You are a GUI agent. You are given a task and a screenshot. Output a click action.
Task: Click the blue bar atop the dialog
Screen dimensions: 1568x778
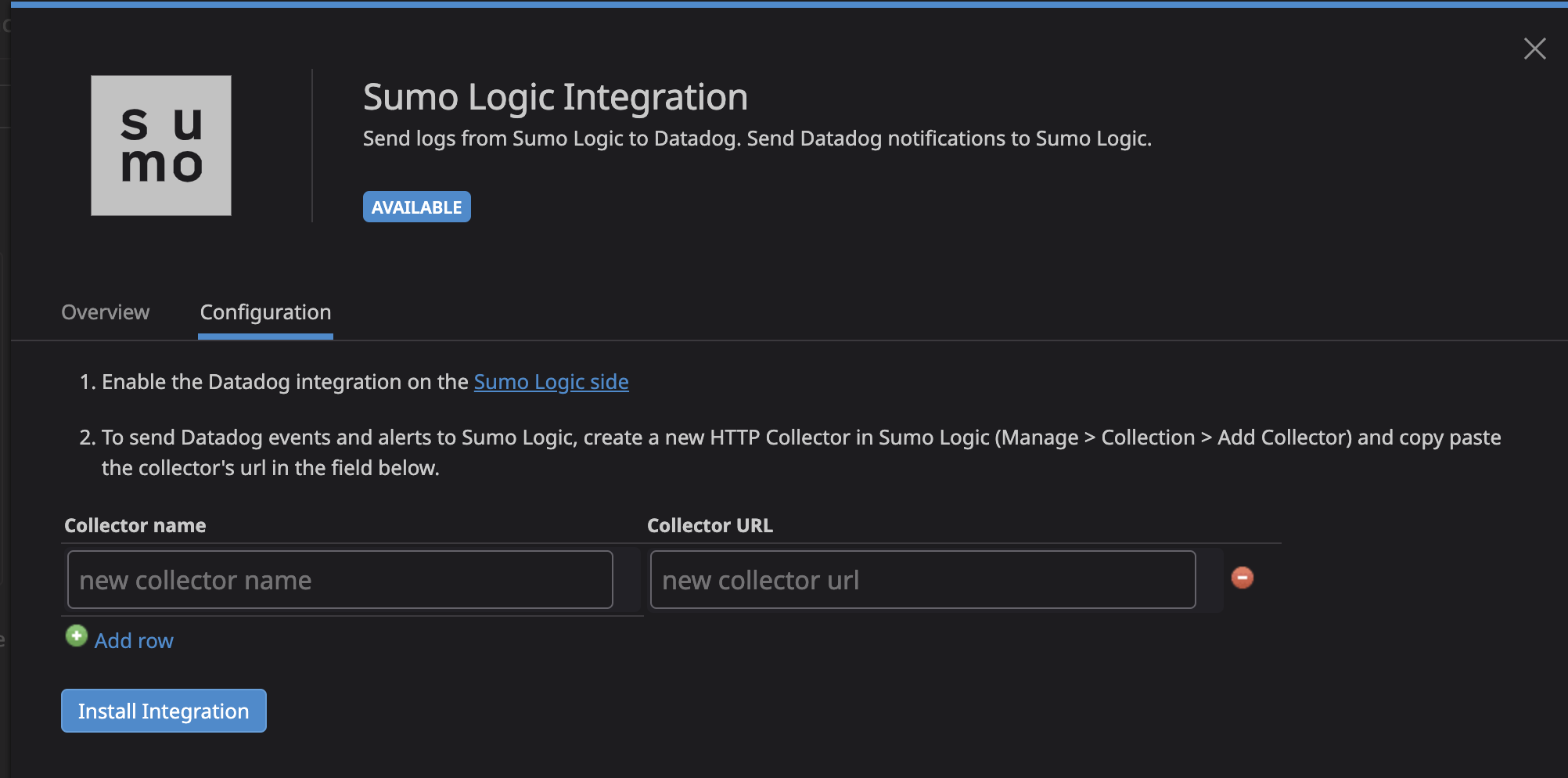(x=784, y=5)
